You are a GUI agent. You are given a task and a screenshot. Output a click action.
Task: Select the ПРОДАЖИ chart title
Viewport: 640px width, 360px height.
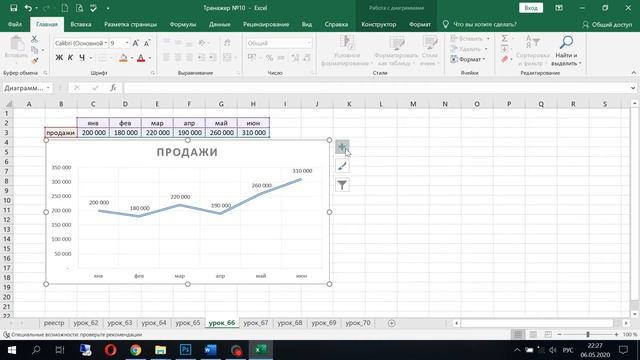point(187,152)
